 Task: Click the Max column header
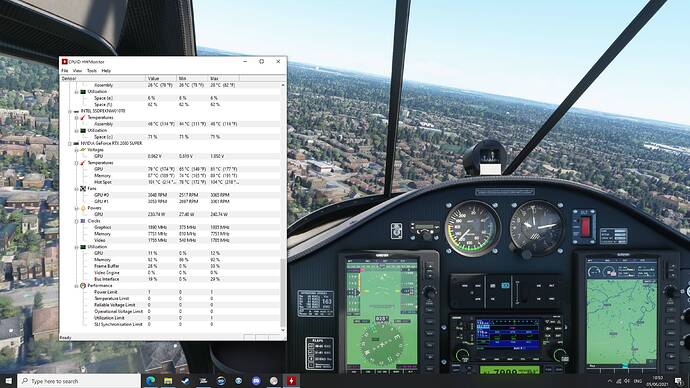click(224, 78)
